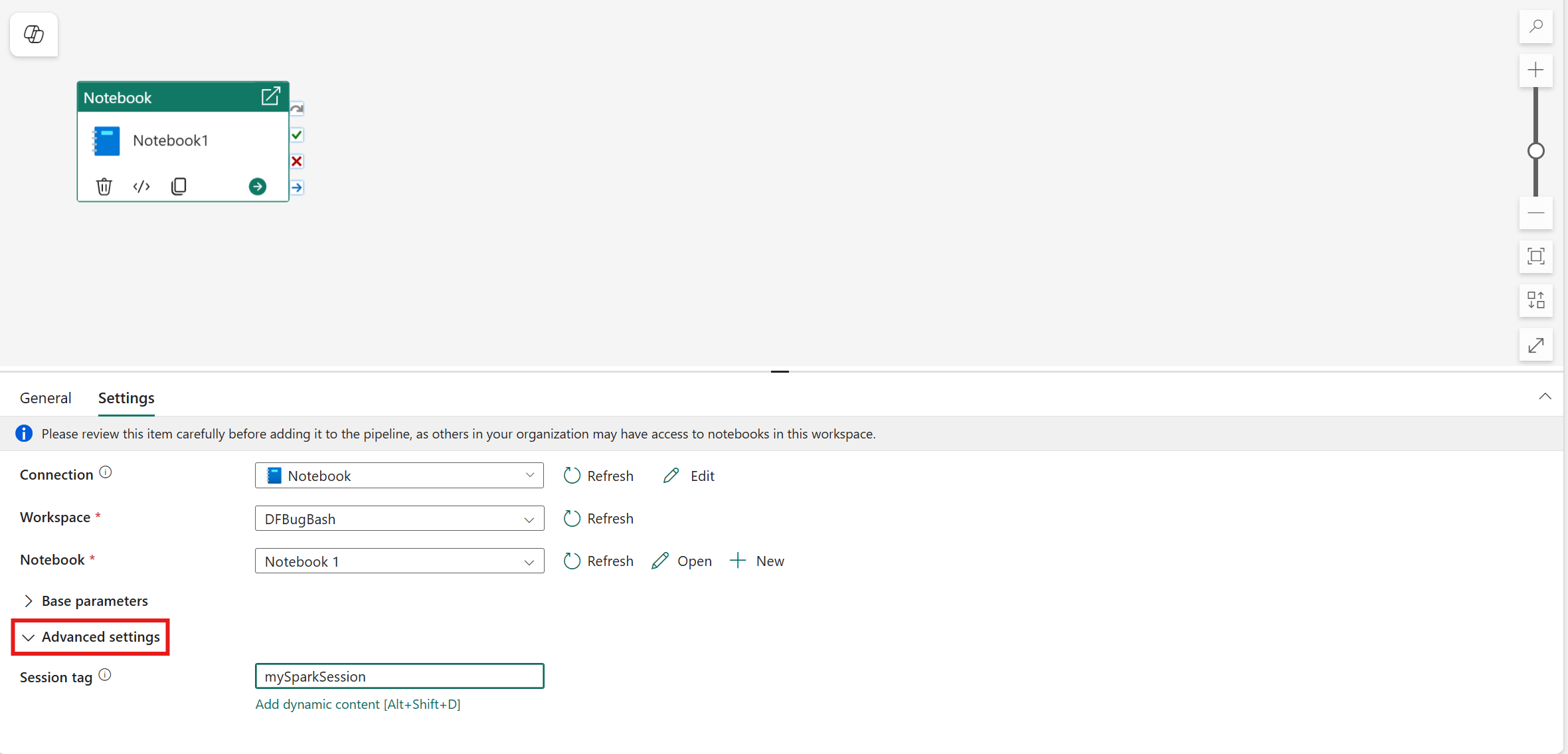Auto-align pipeline activities

point(1535,300)
